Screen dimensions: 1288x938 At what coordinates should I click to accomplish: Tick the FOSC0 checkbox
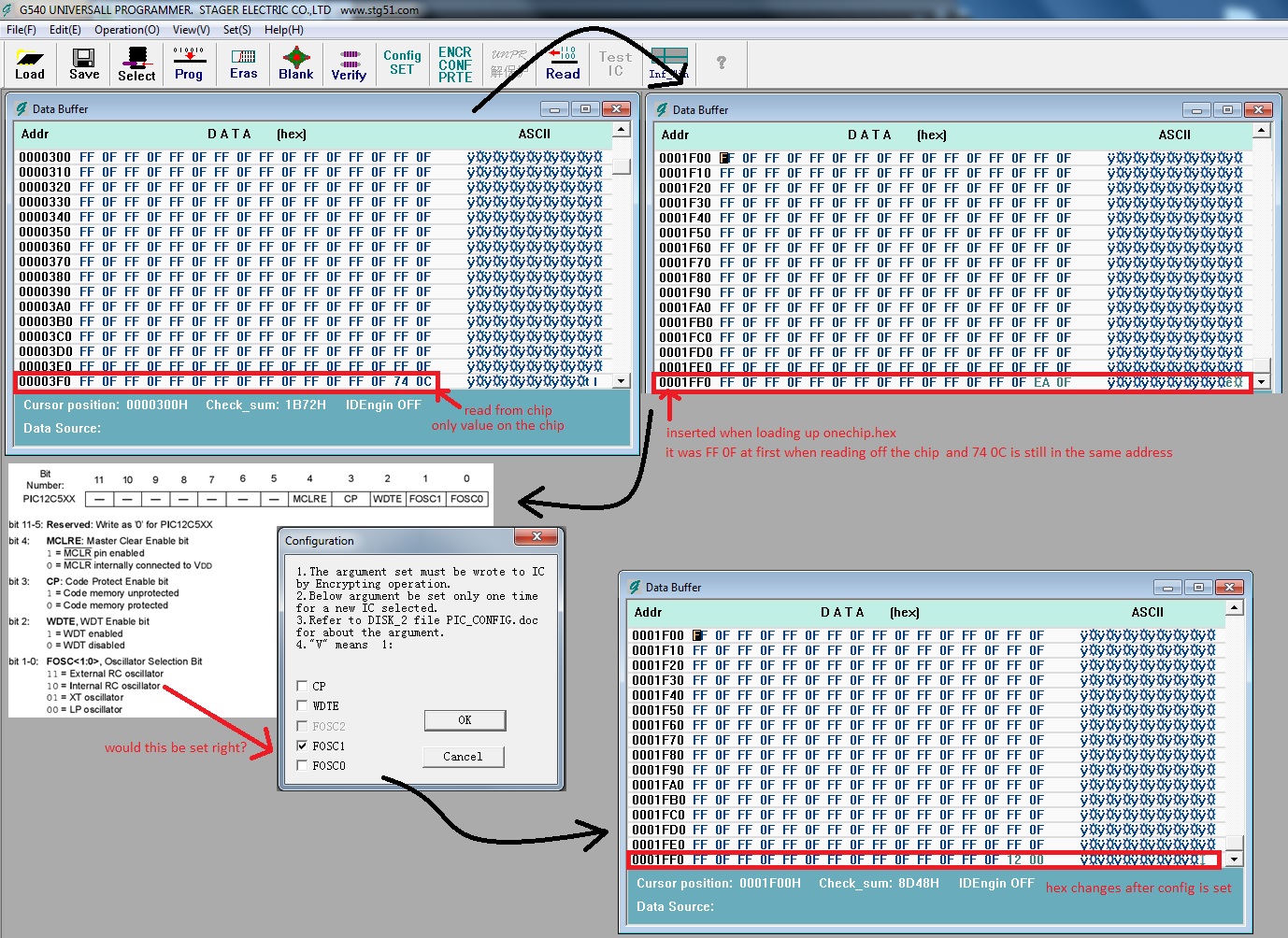[302, 765]
